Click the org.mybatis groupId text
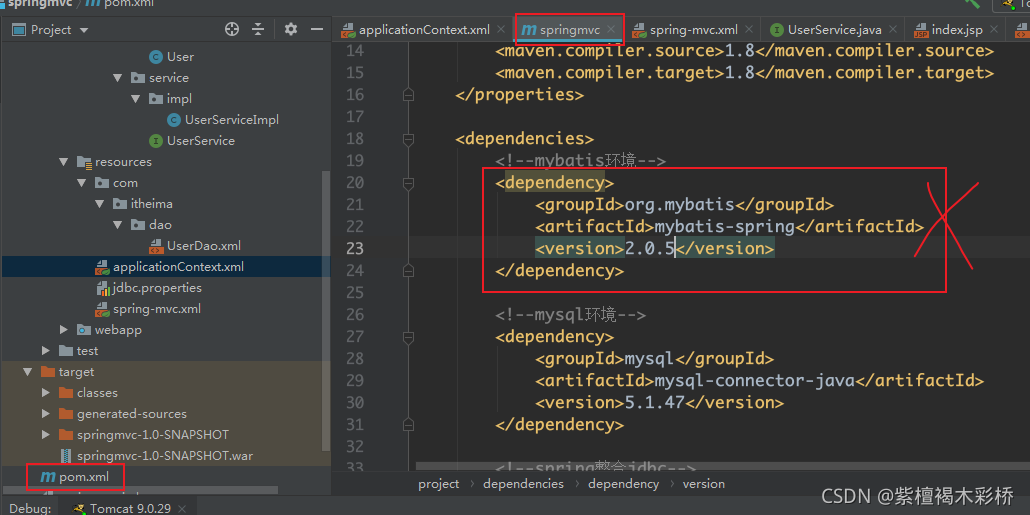 679,205
